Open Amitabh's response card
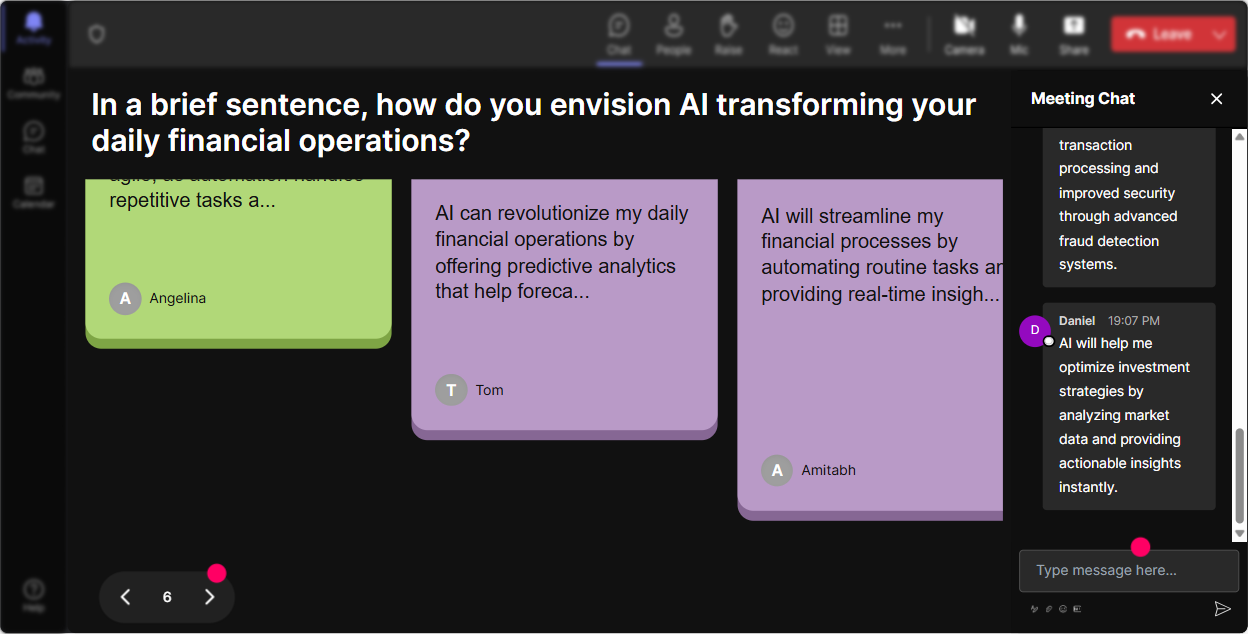Screen dimensions: 1248x634 tap(870, 349)
